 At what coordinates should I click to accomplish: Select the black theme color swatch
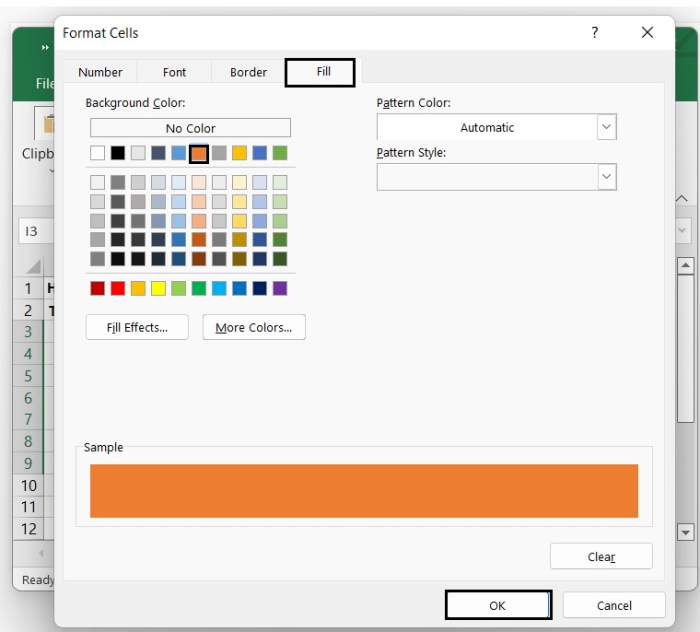118,153
